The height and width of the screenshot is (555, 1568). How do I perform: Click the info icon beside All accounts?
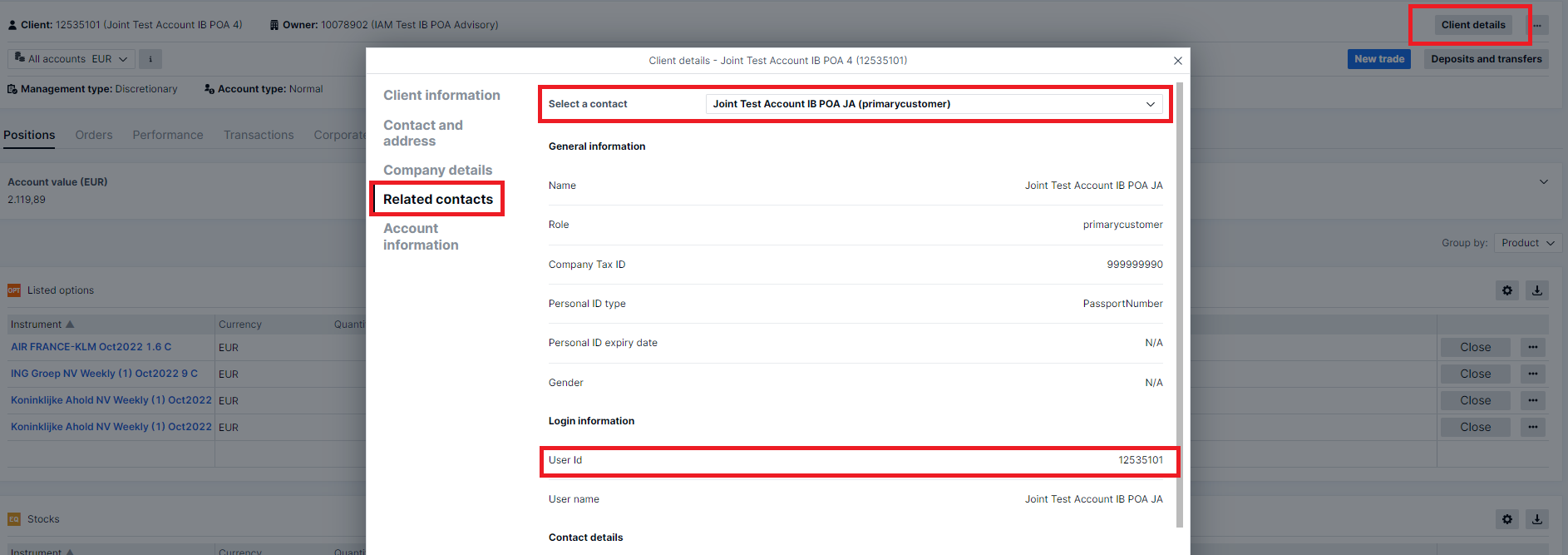[150, 59]
